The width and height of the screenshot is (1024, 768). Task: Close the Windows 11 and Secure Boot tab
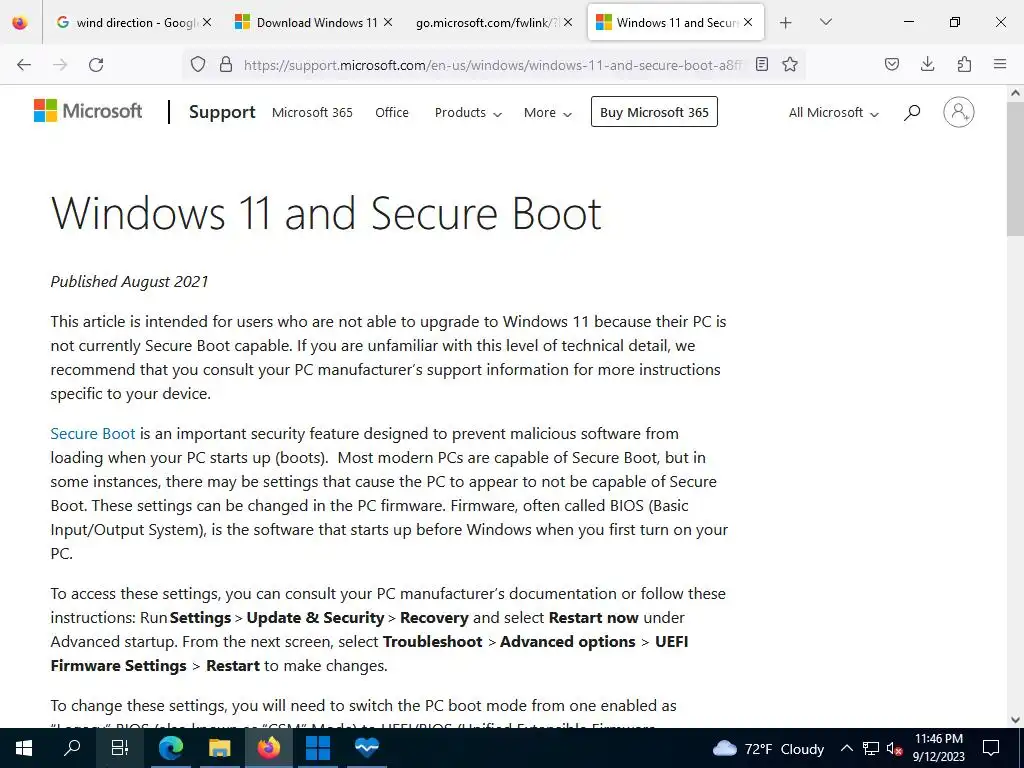748,22
